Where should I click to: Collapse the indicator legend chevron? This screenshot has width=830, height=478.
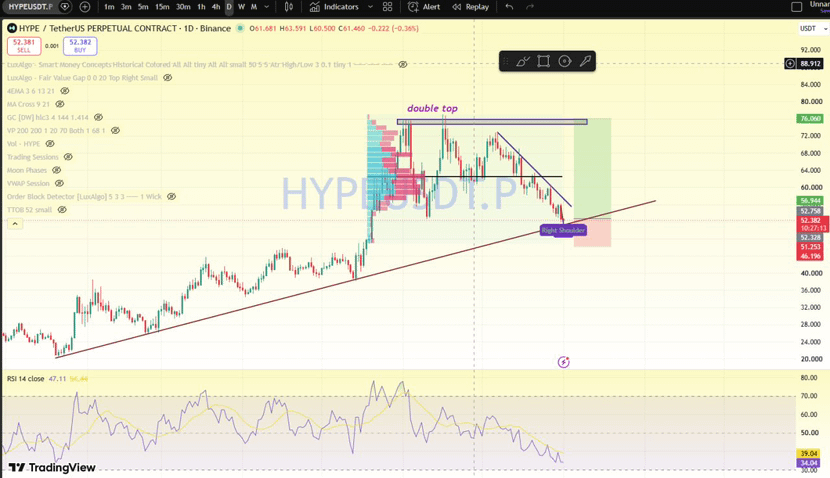coord(15,224)
